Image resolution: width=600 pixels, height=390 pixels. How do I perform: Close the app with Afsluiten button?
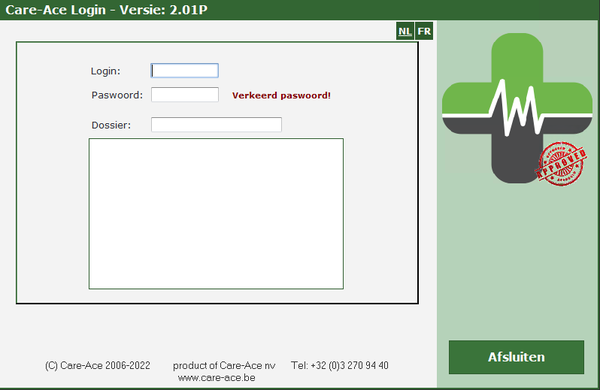[x=516, y=357]
